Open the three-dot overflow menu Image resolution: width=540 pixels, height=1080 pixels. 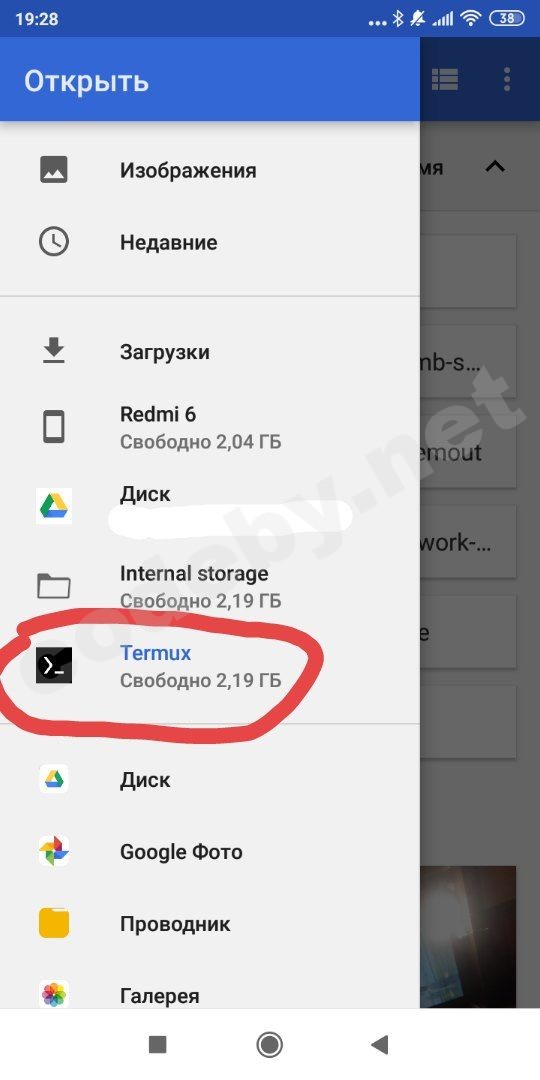click(x=507, y=80)
